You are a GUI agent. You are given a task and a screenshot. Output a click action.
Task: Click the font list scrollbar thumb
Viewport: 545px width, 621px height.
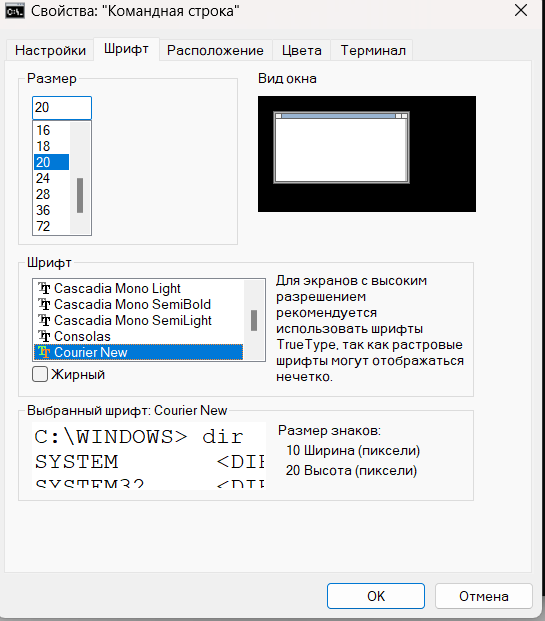(254, 320)
